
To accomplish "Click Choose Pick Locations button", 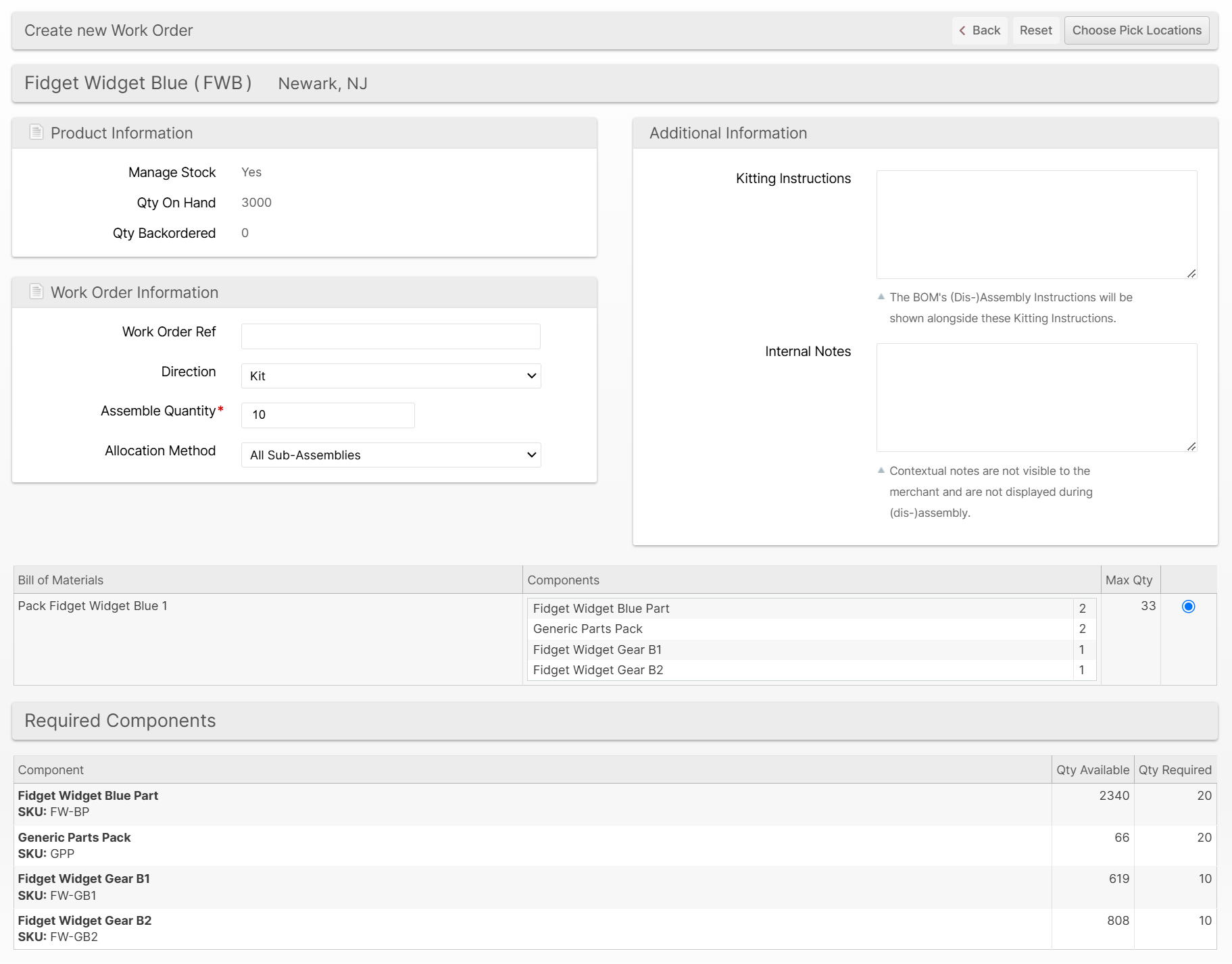I will [x=1136, y=30].
